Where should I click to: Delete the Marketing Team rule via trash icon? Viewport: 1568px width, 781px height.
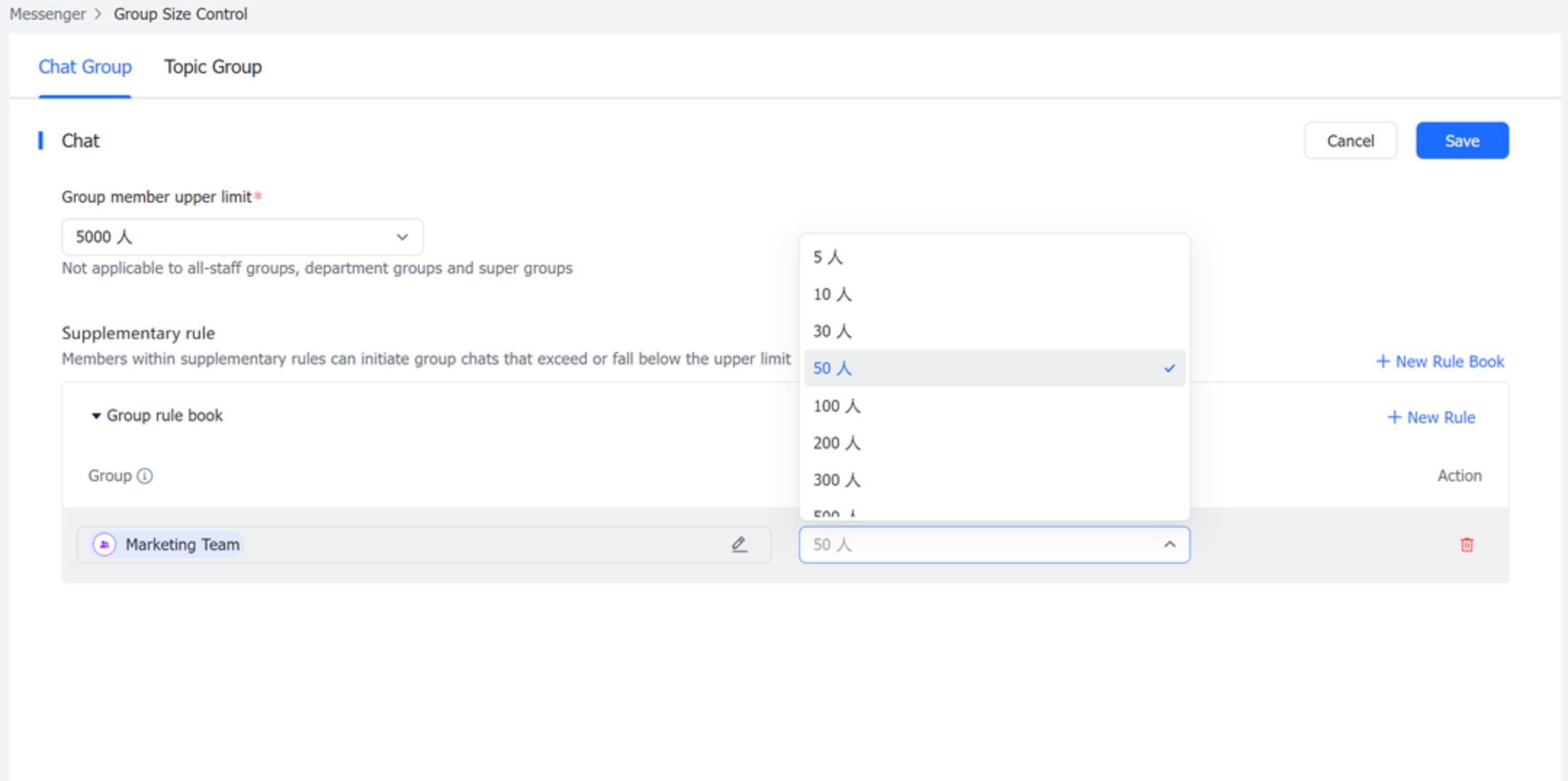coord(1468,544)
